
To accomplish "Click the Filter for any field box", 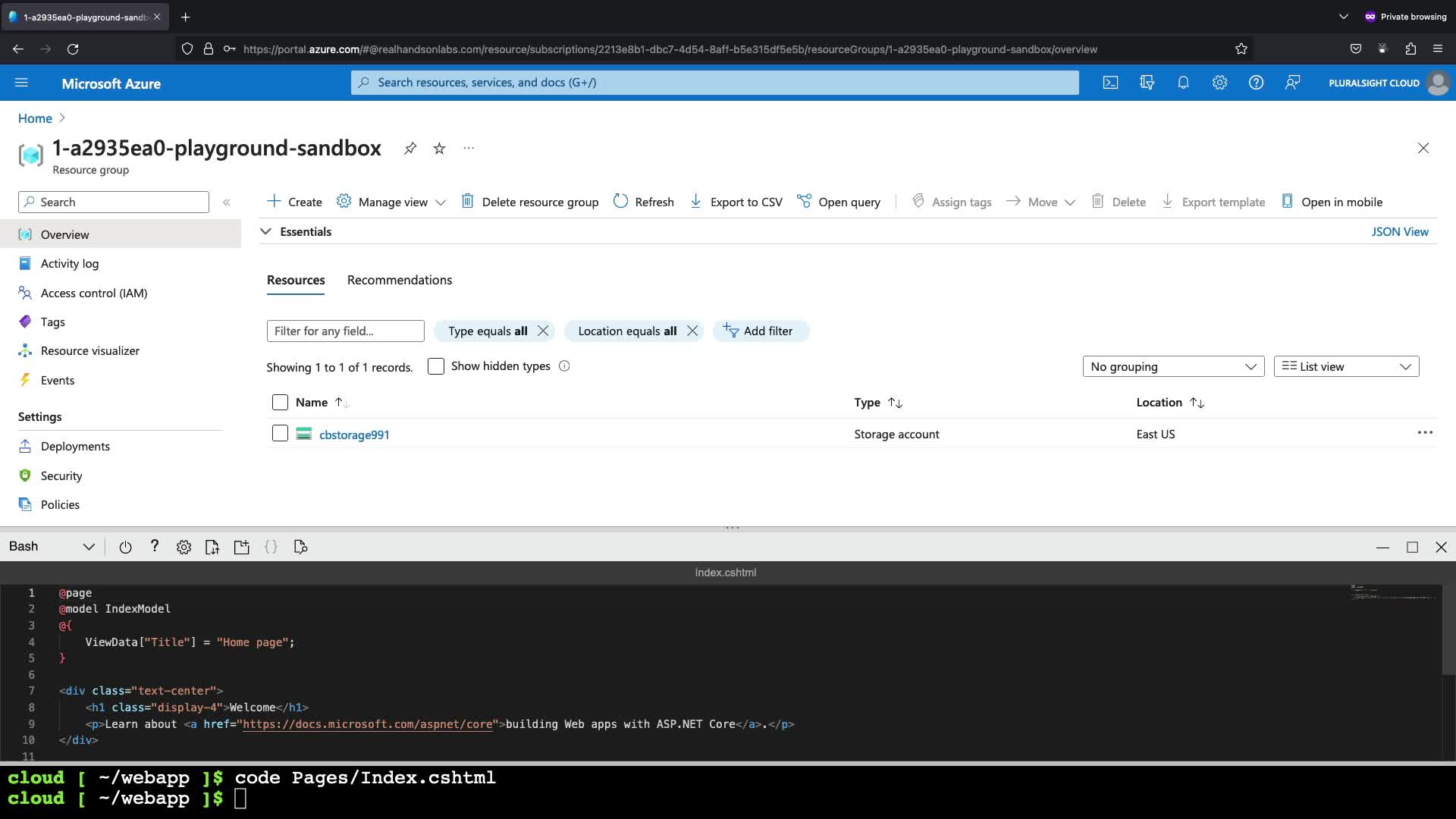I will click(x=345, y=331).
